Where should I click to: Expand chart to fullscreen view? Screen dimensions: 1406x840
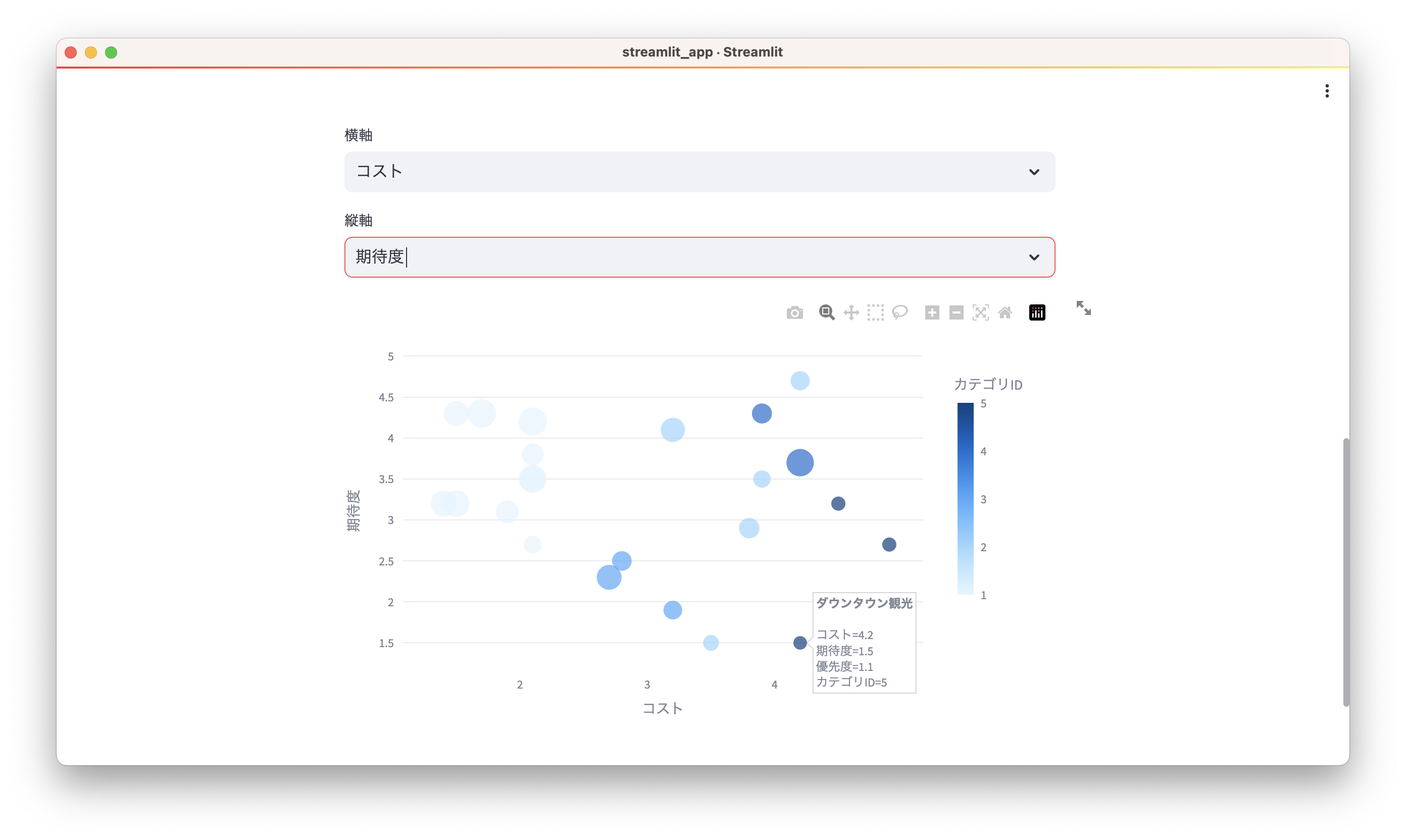click(x=1083, y=308)
